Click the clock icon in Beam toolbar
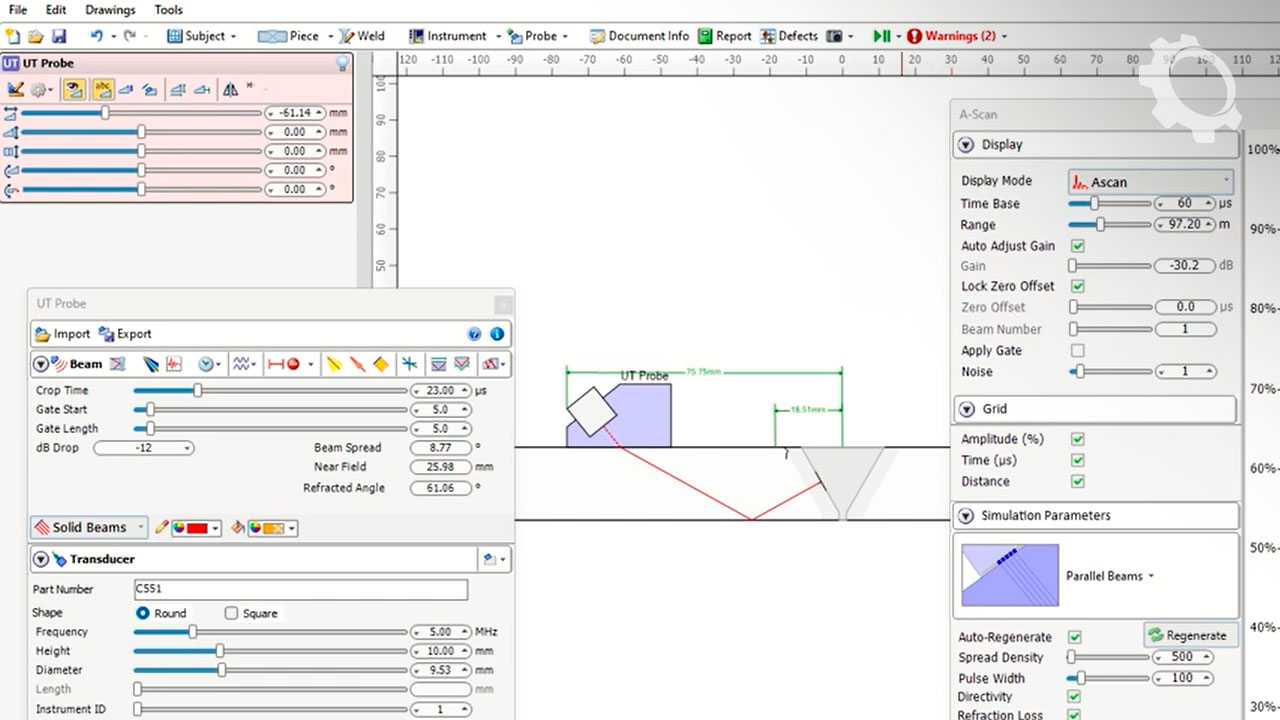 206,364
